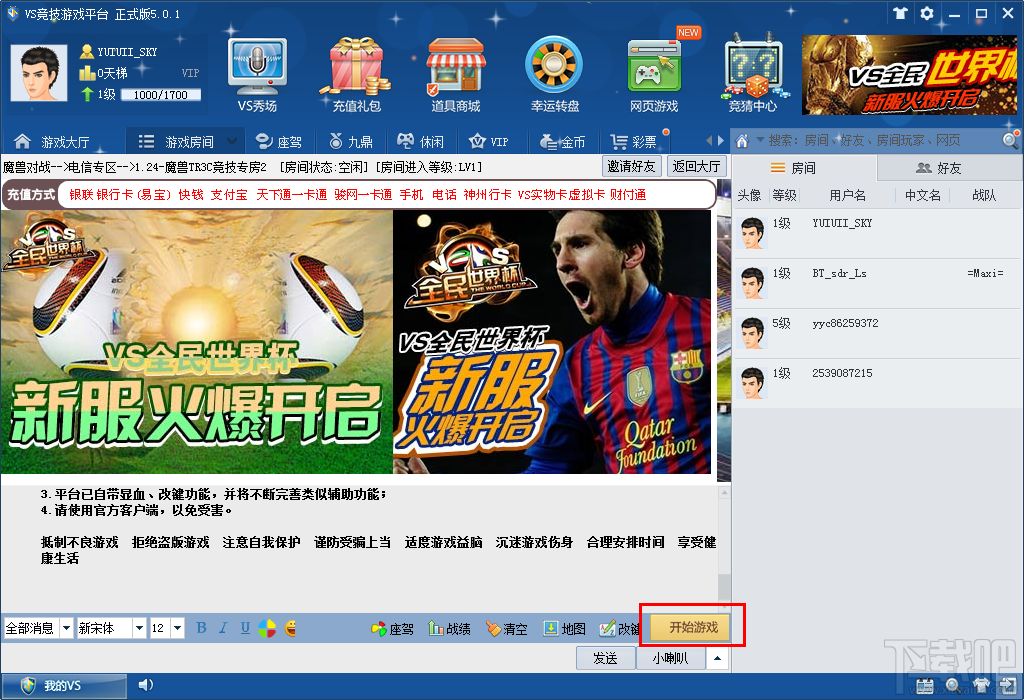Toggle underline text formatting
This screenshot has height=700, width=1024.
pyautogui.click(x=245, y=628)
